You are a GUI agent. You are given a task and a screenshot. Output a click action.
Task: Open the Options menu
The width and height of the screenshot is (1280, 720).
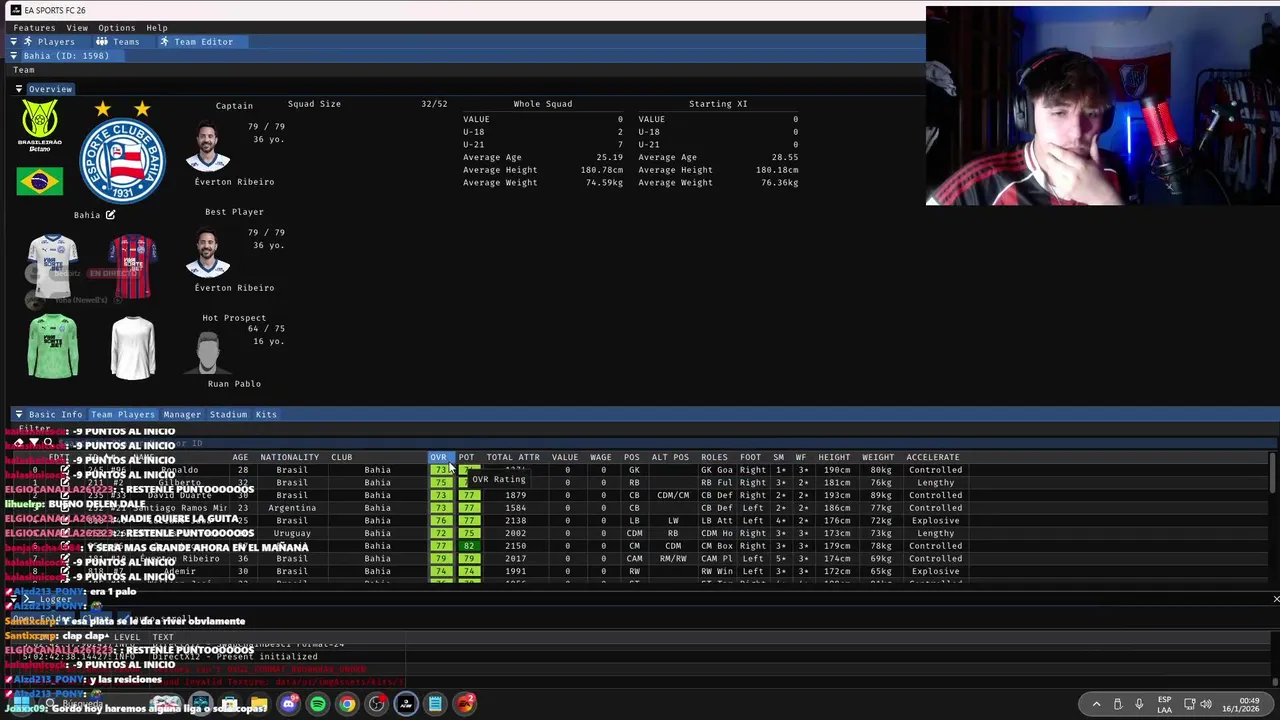tap(116, 28)
